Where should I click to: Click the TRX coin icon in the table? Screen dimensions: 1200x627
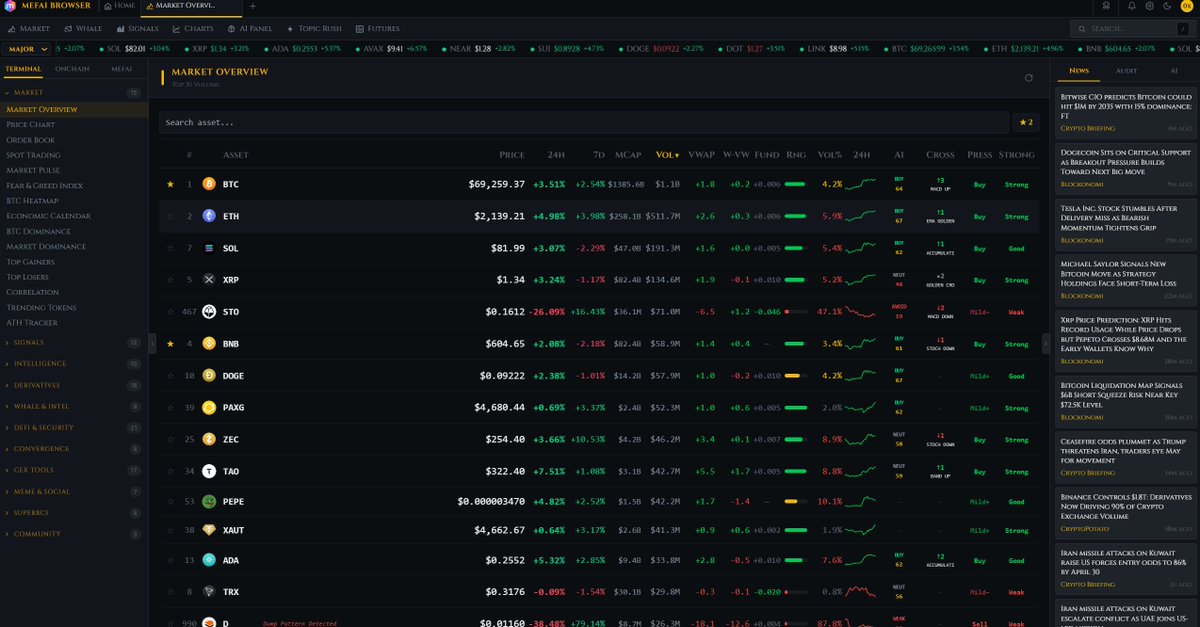point(209,592)
